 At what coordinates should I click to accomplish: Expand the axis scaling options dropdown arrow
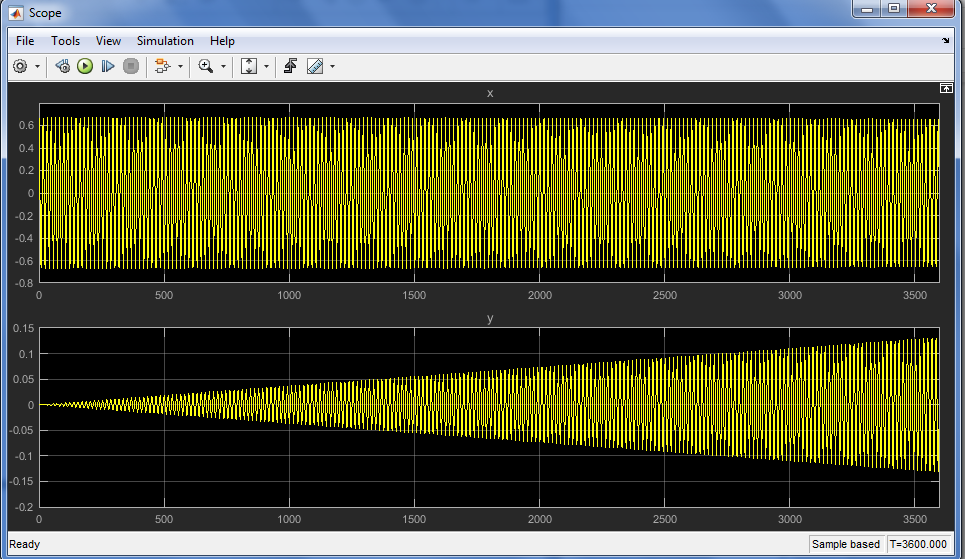pyautogui.click(x=266, y=66)
